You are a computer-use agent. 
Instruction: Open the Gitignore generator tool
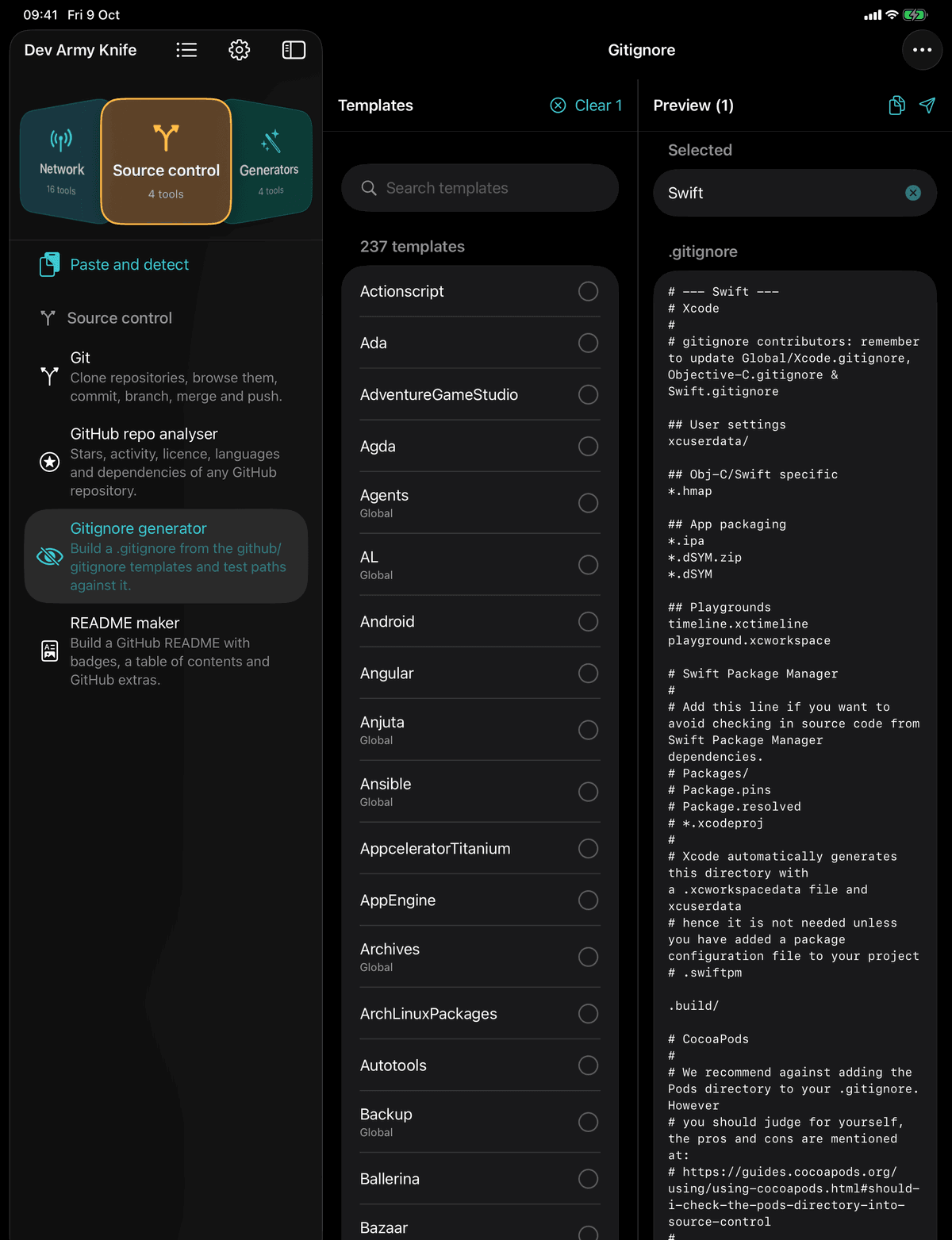pos(166,556)
